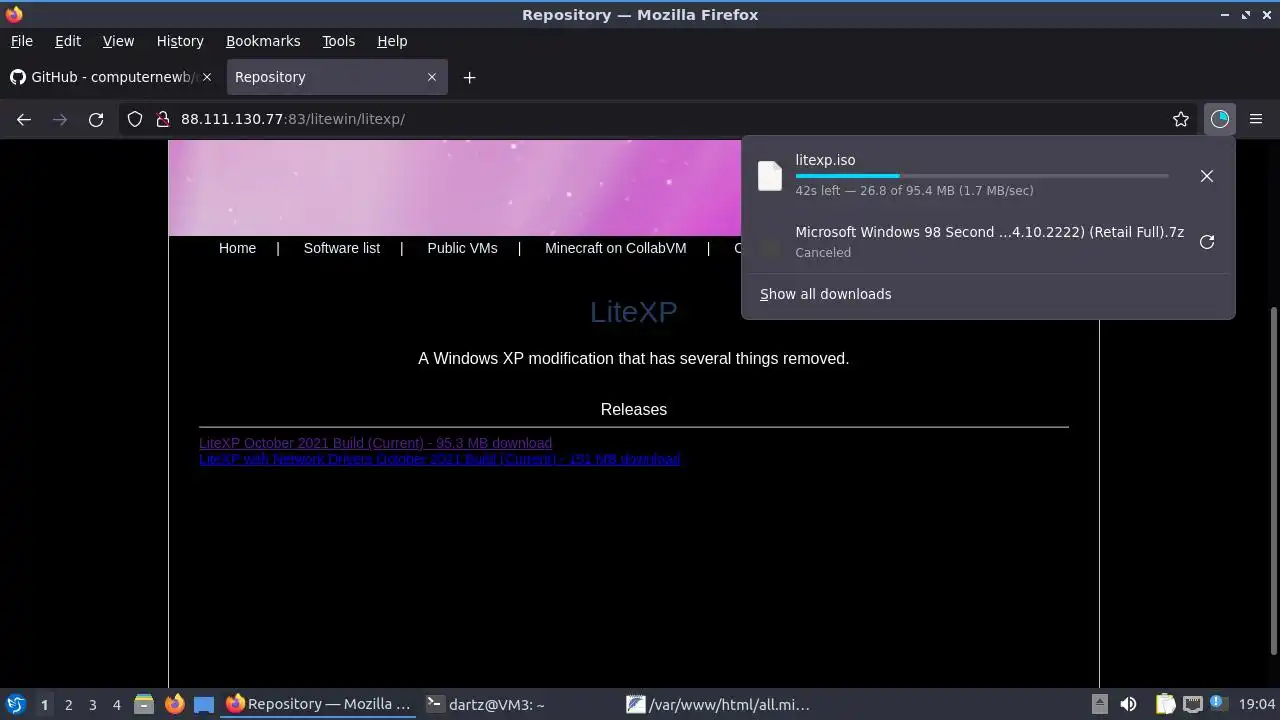Switch to workspace 3
This screenshot has width=1280, height=720.
click(x=92, y=704)
